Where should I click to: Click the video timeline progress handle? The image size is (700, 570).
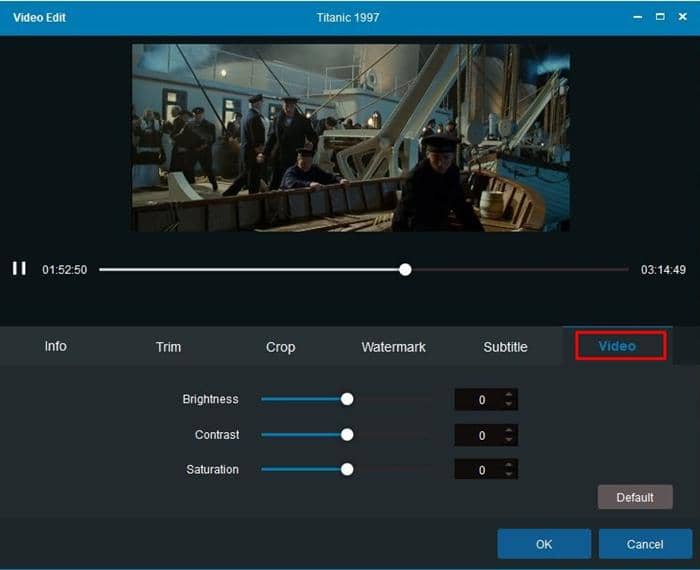coord(405,270)
